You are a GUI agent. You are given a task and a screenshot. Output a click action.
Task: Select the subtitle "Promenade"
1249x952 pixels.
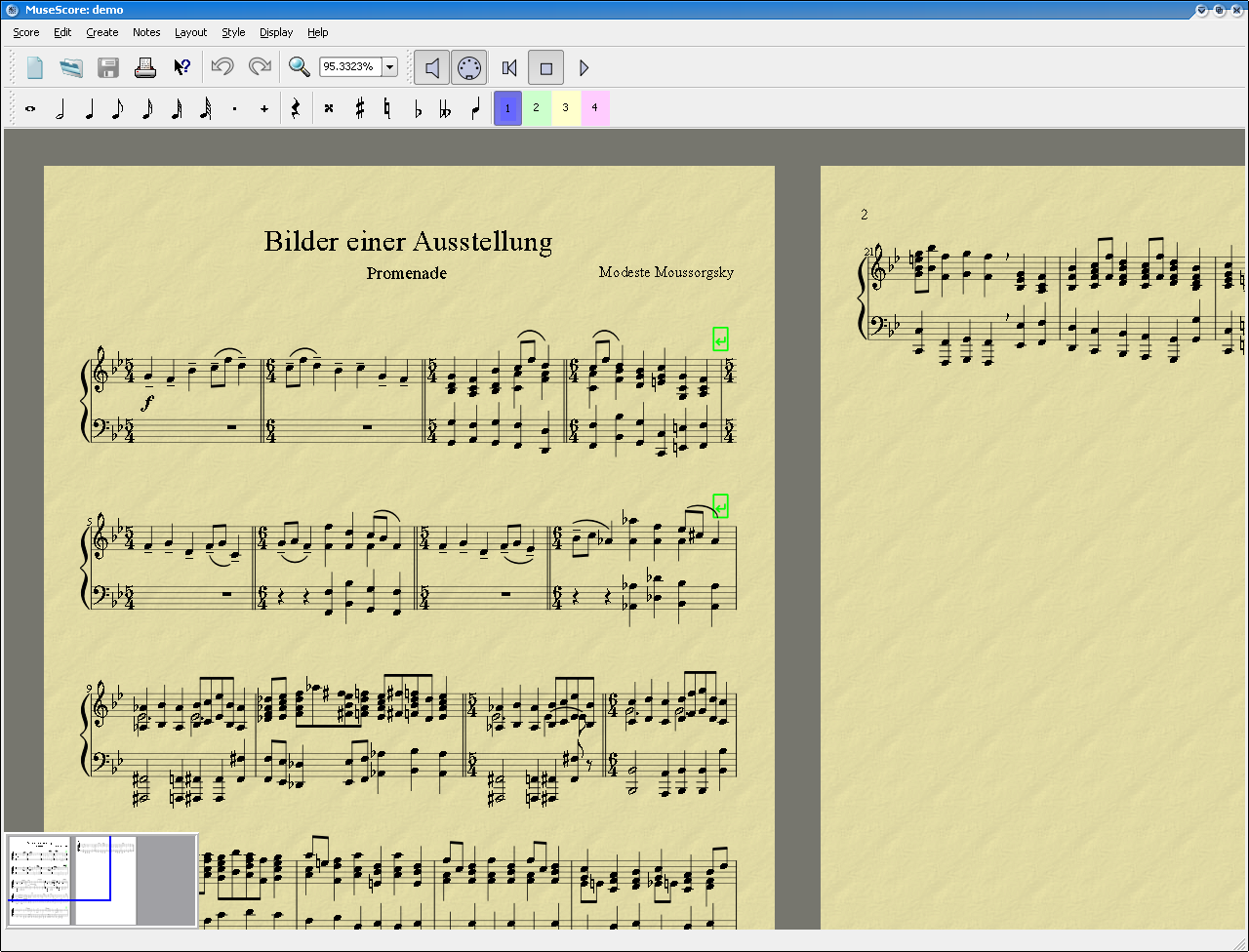(407, 273)
